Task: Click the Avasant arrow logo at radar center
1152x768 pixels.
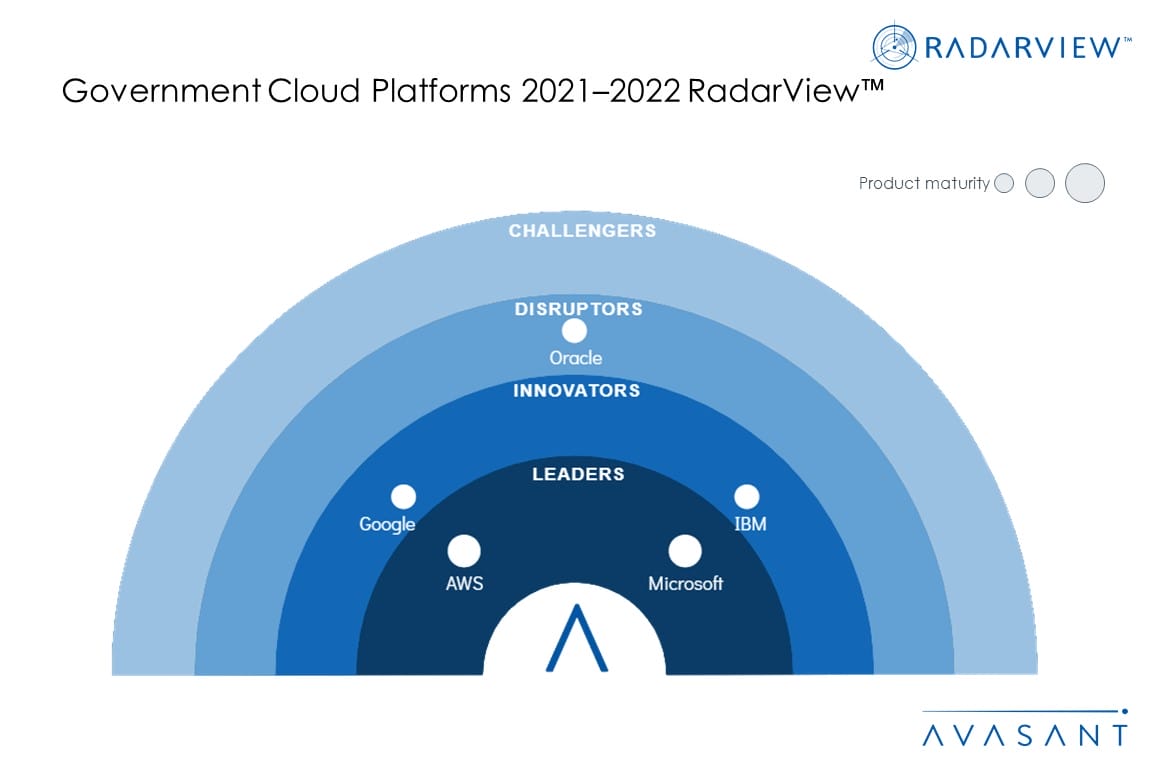Action: coord(575,638)
